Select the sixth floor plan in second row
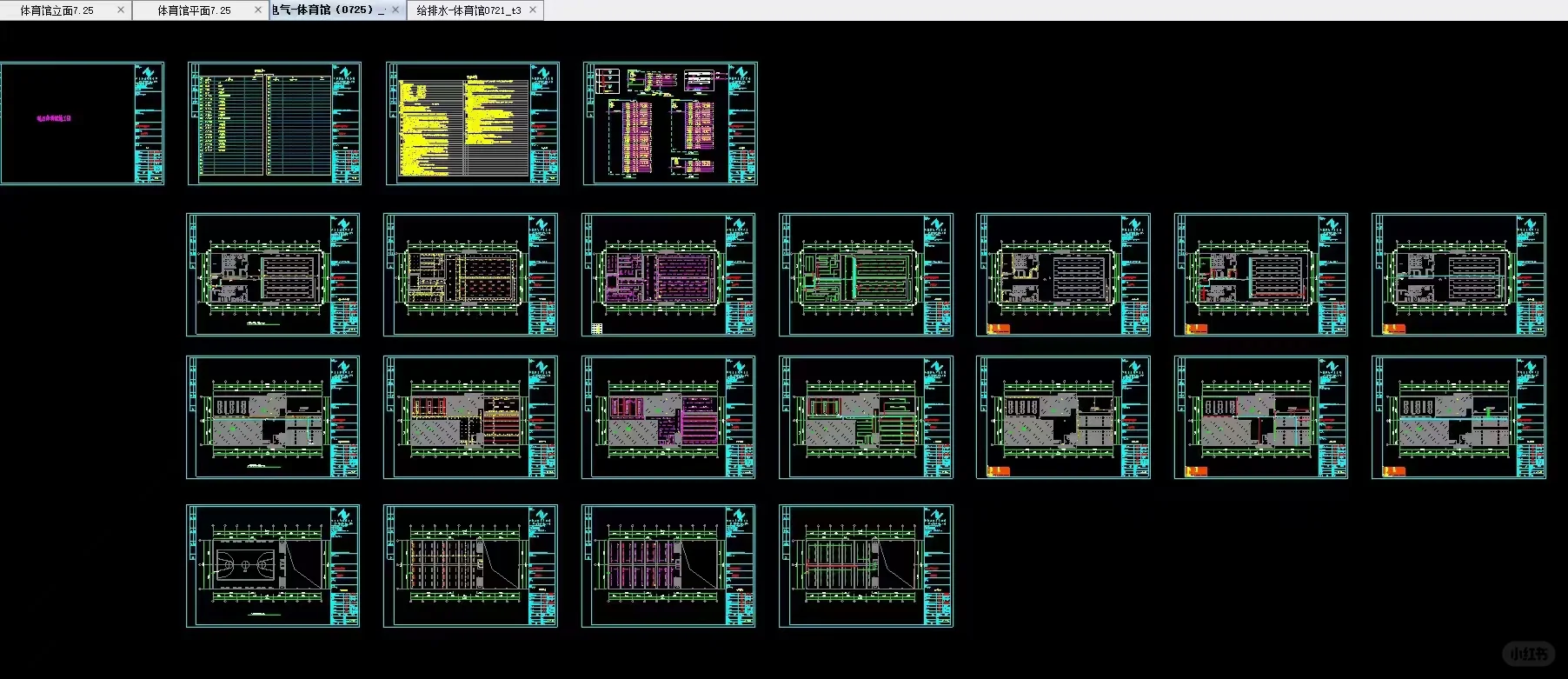1568x679 pixels. coord(1261,275)
